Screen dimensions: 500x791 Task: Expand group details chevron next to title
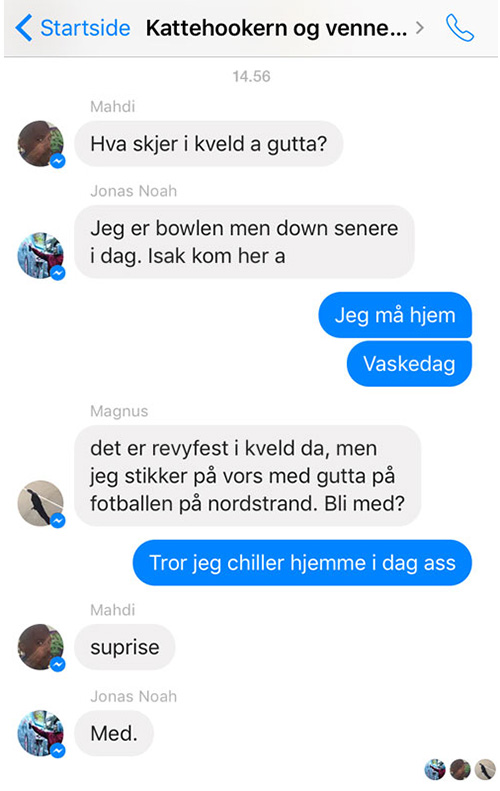click(x=420, y=28)
